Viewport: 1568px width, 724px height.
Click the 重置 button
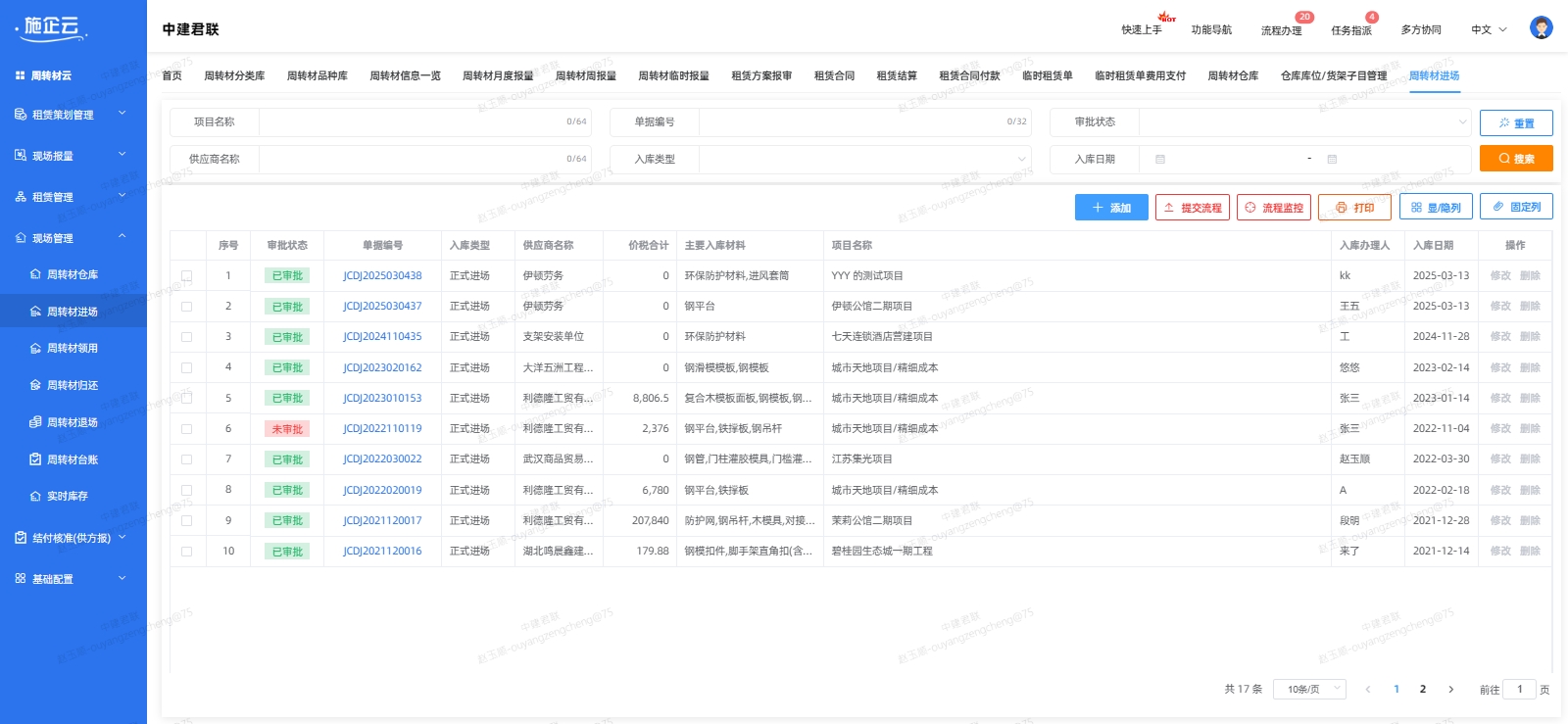click(1516, 123)
